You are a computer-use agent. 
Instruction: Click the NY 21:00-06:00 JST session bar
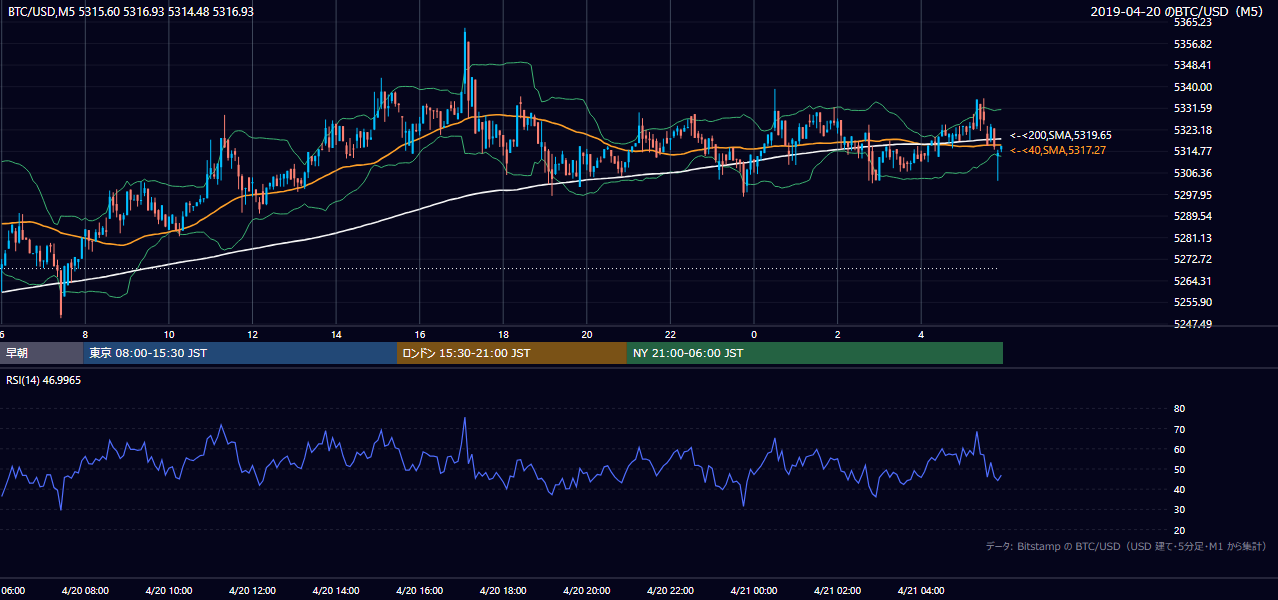815,353
